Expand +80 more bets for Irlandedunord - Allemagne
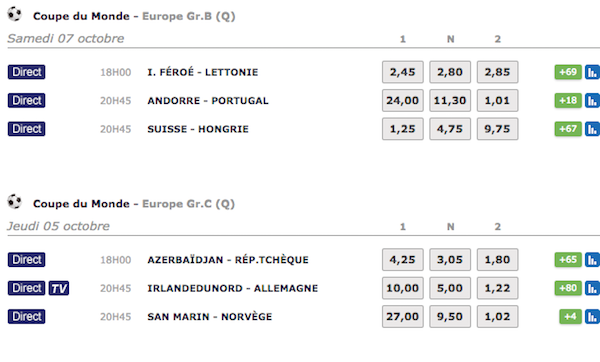 click(x=568, y=288)
